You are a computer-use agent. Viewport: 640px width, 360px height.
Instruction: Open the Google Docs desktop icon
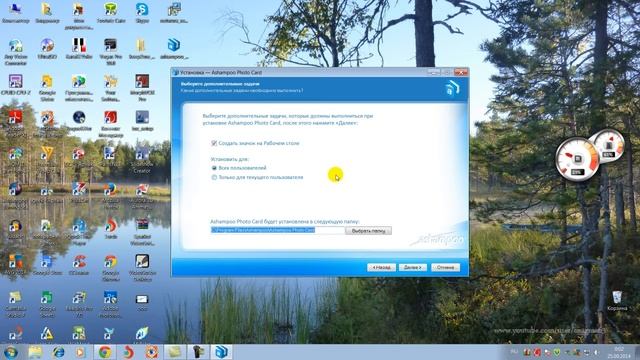click(x=47, y=264)
